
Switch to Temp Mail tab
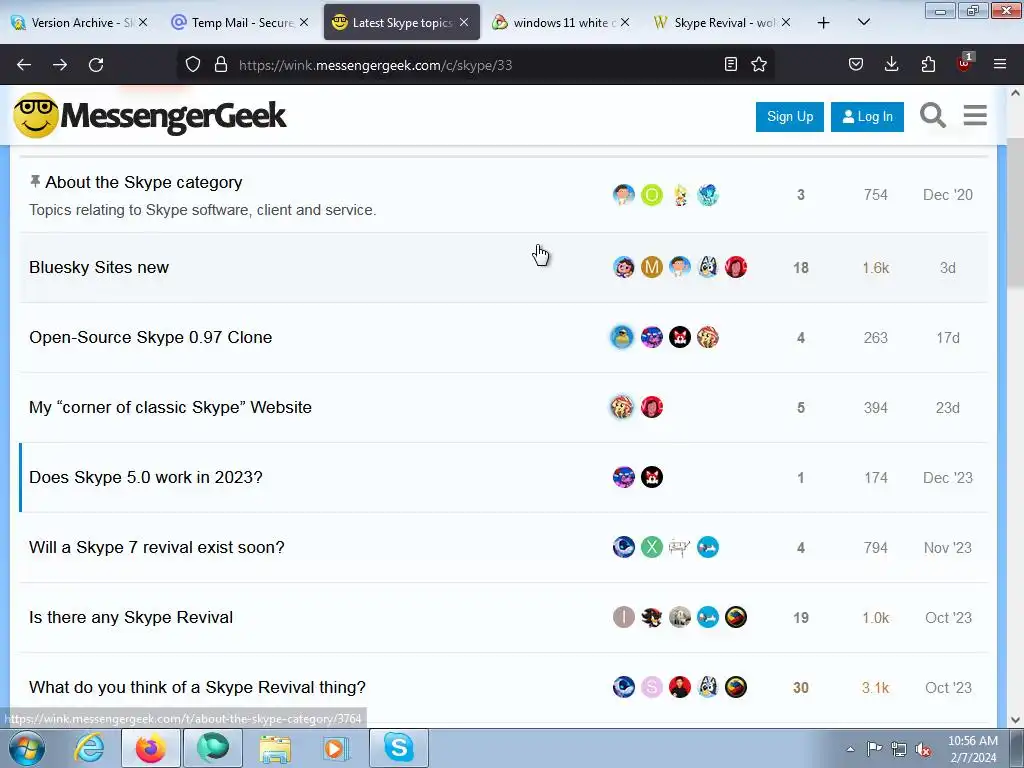point(240,23)
